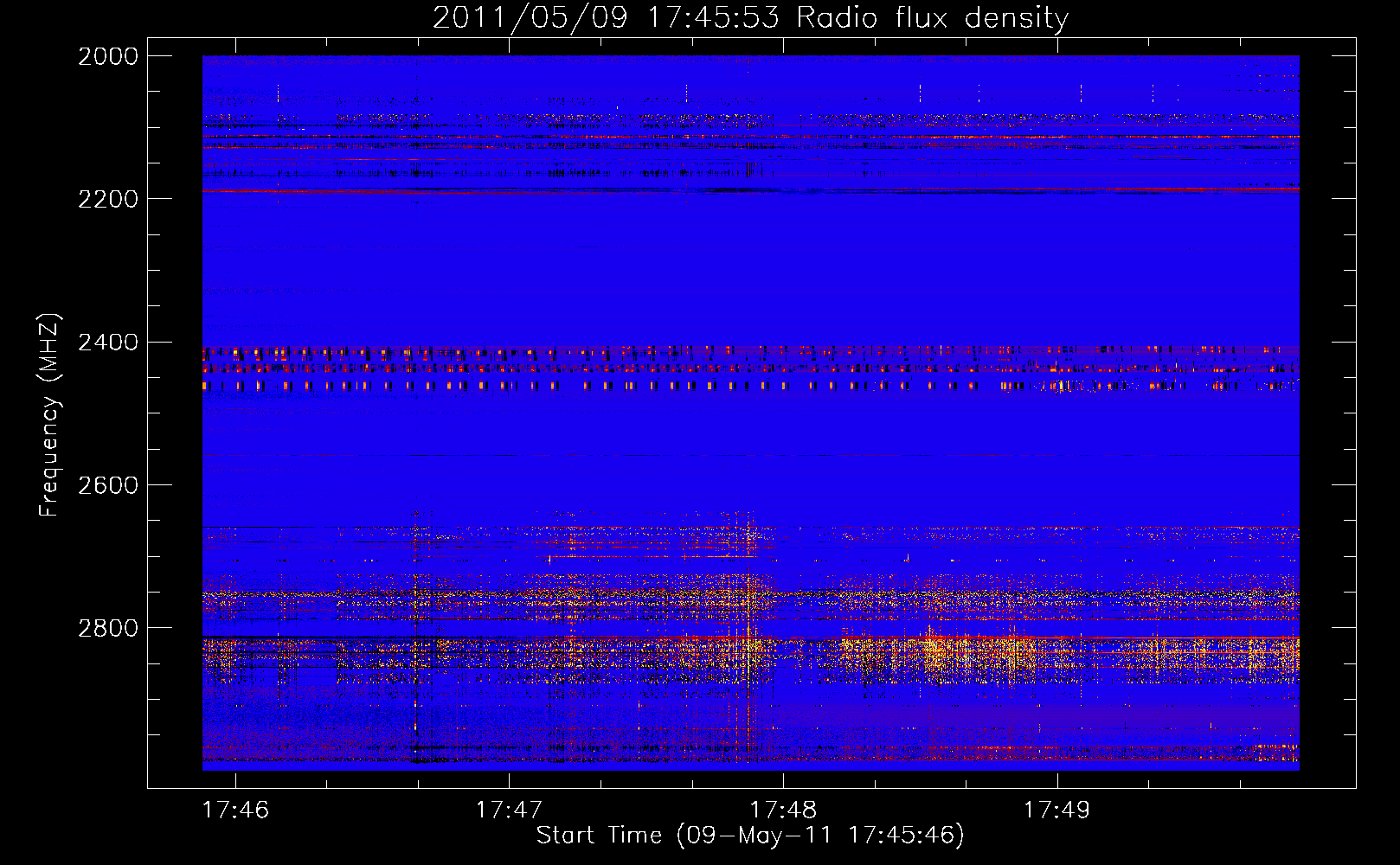Viewport: 1400px width, 865px height.
Task: Select the "Frequency (MHZ)" y-axis label
Action: click(49, 415)
